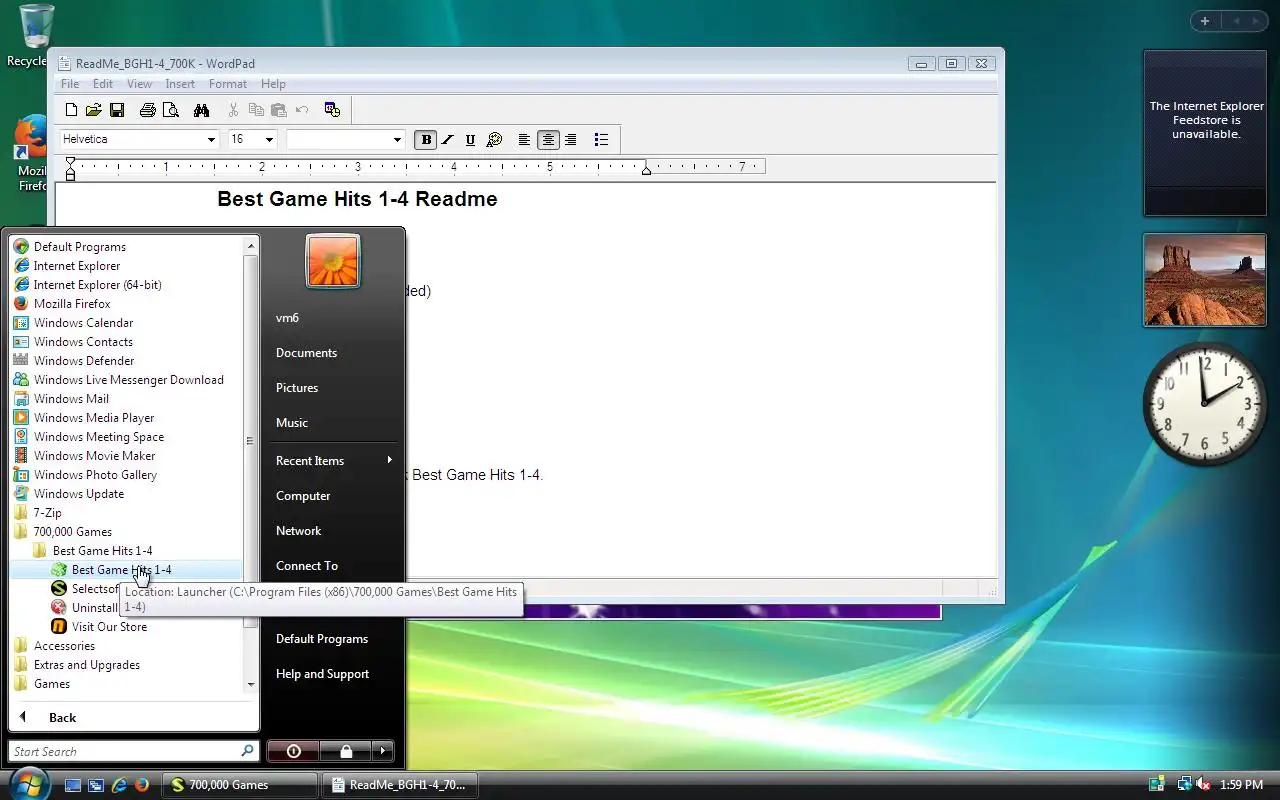1280x800 pixels.
Task: Click the power button in Start menu
Action: point(293,751)
